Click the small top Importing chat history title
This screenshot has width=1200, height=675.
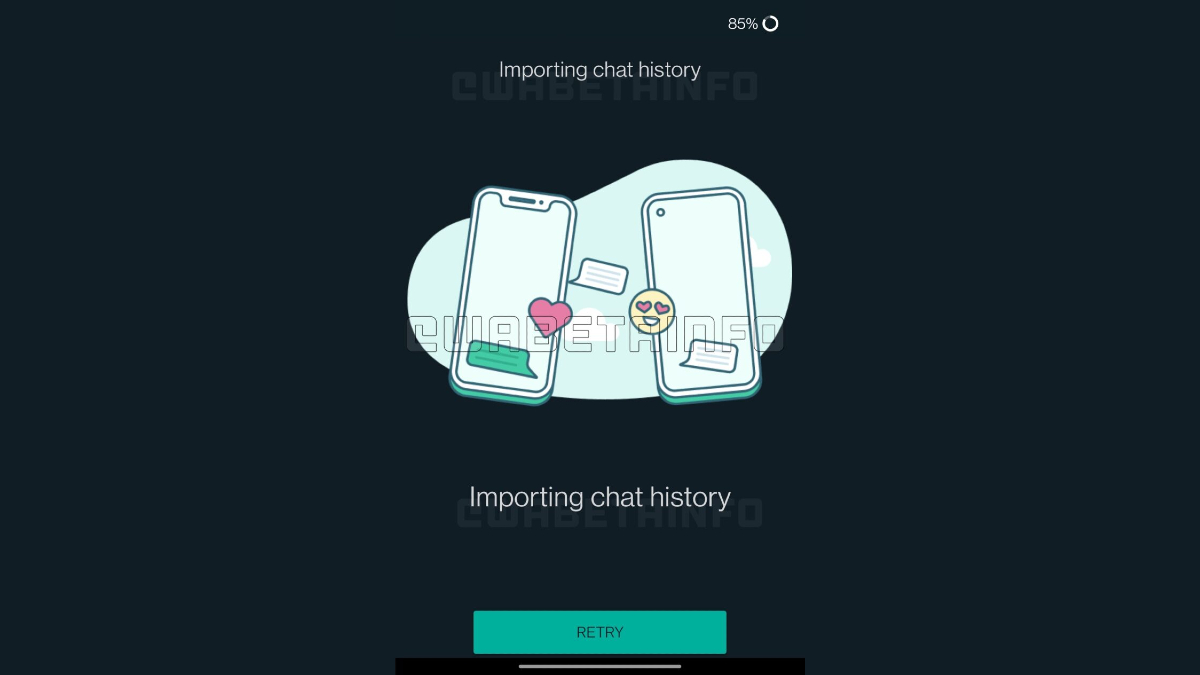[x=600, y=70]
